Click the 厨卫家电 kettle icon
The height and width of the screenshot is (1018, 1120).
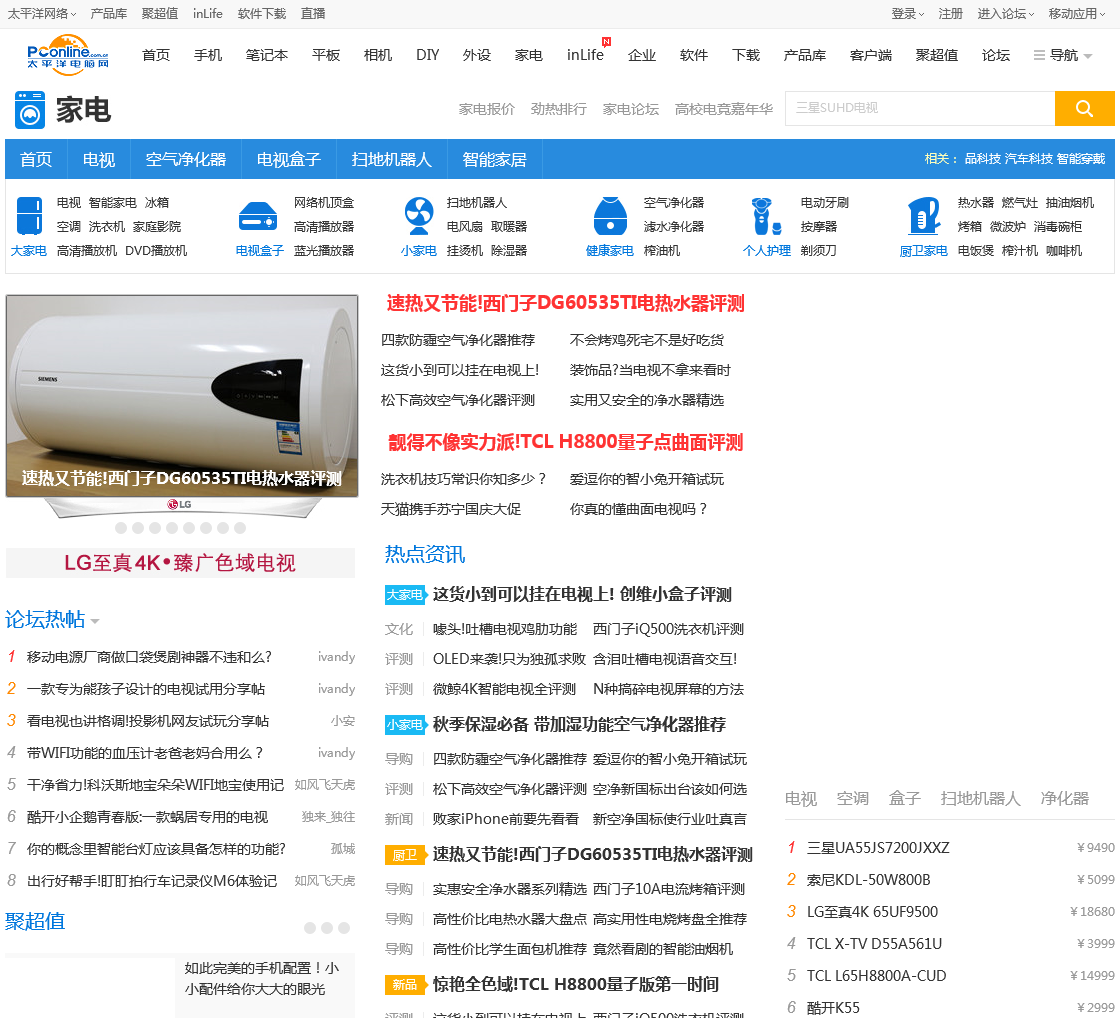point(924,216)
